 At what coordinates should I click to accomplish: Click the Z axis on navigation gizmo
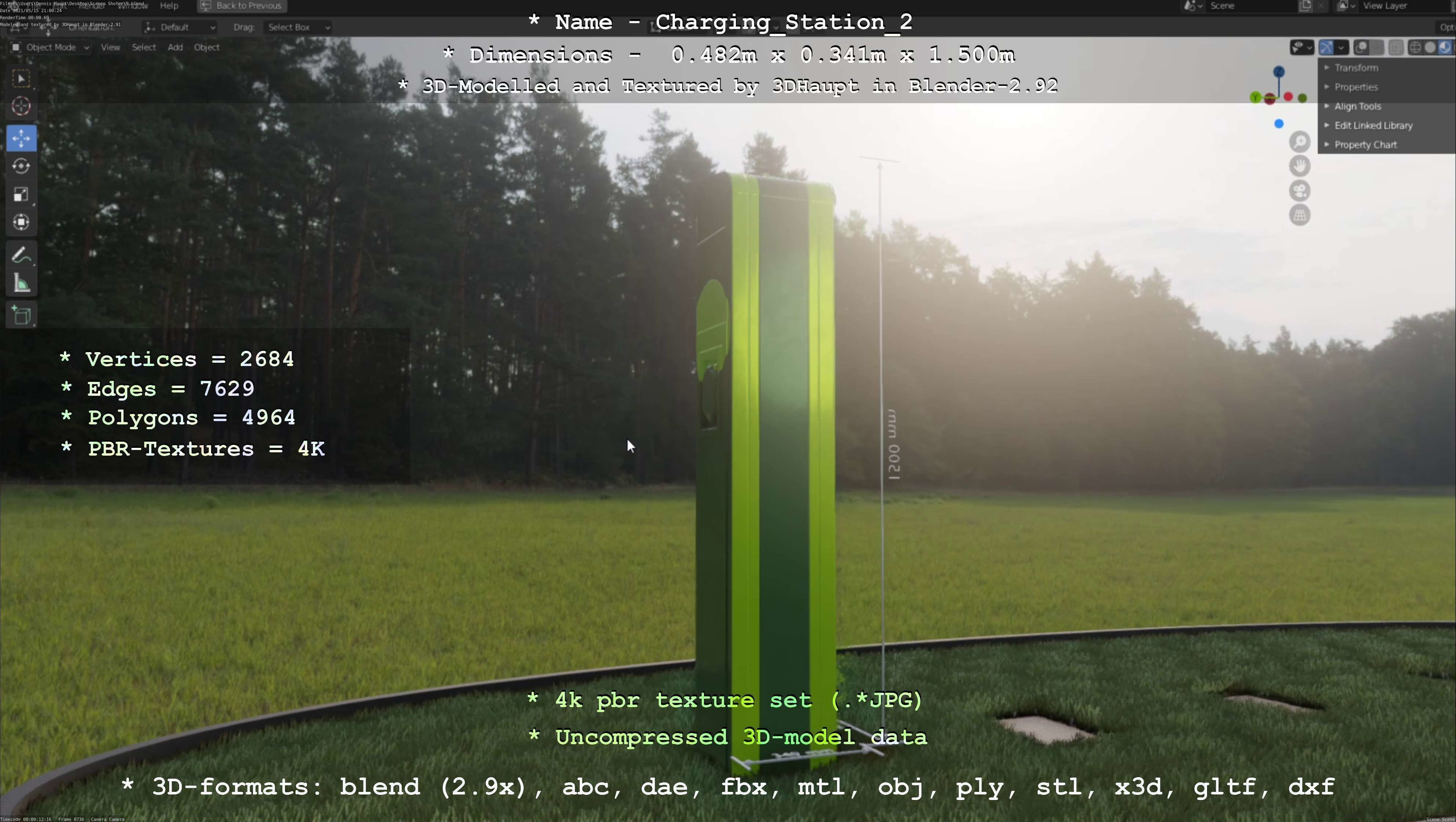pyautogui.click(x=1279, y=72)
